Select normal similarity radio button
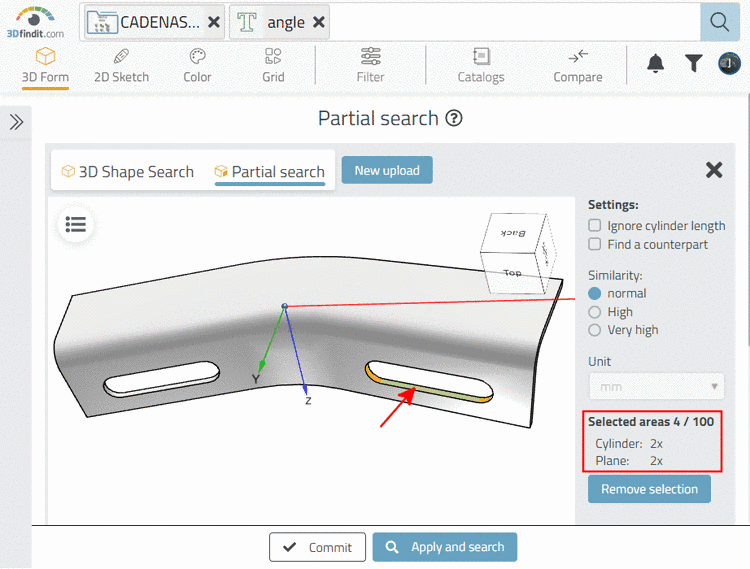The height and width of the screenshot is (569, 750). (x=595, y=293)
